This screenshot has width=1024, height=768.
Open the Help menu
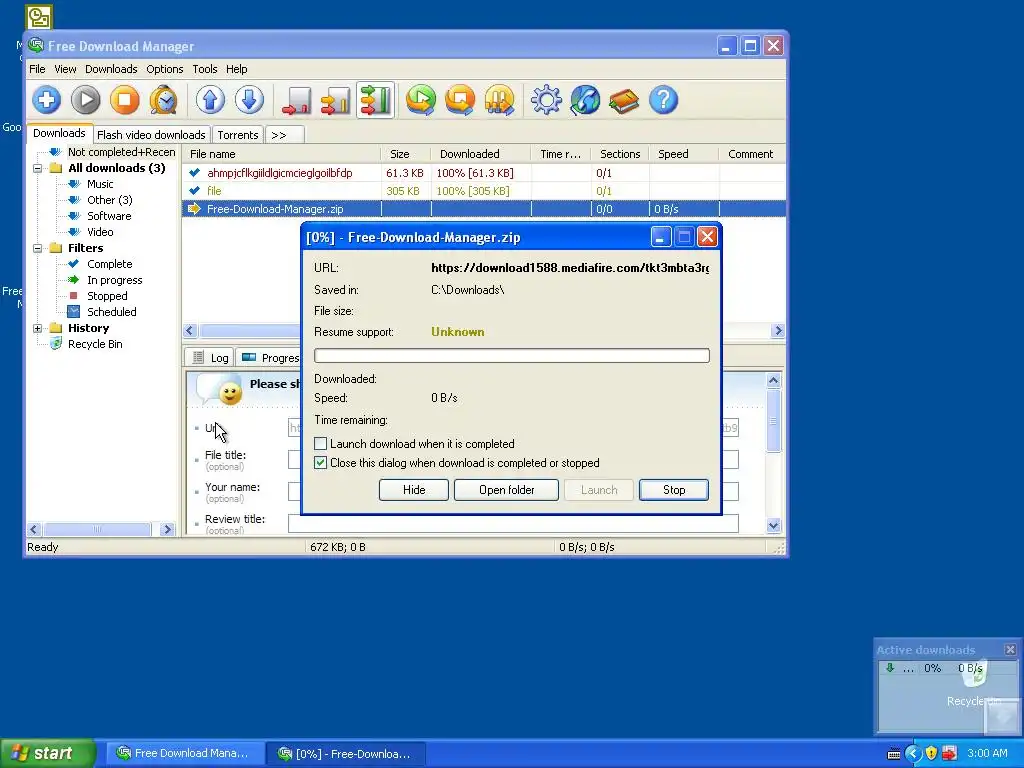[x=236, y=69]
